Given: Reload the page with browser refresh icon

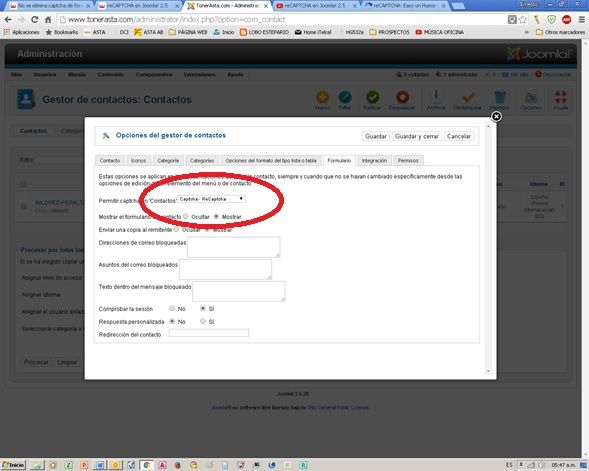Looking at the screenshot, I should click(35, 20).
